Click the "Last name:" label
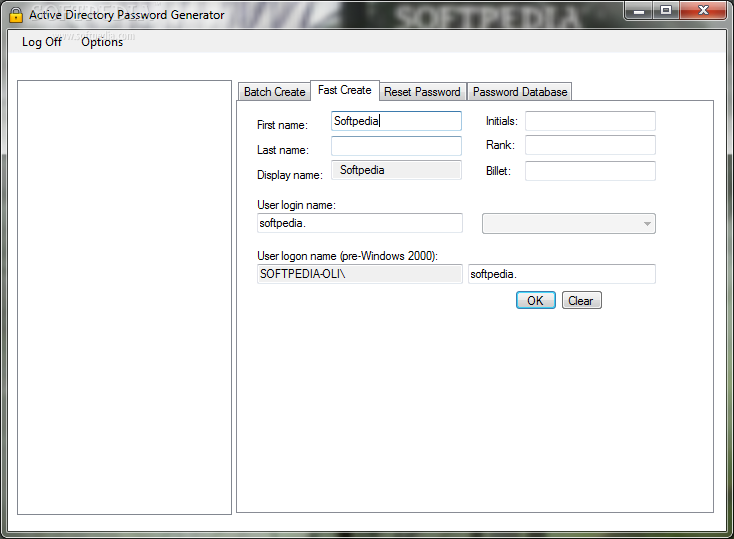The width and height of the screenshot is (734, 539). [x=283, y=150]
